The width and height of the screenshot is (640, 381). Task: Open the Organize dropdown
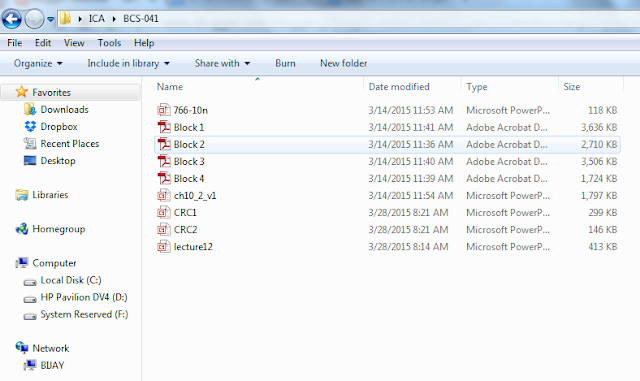(38, 63)
